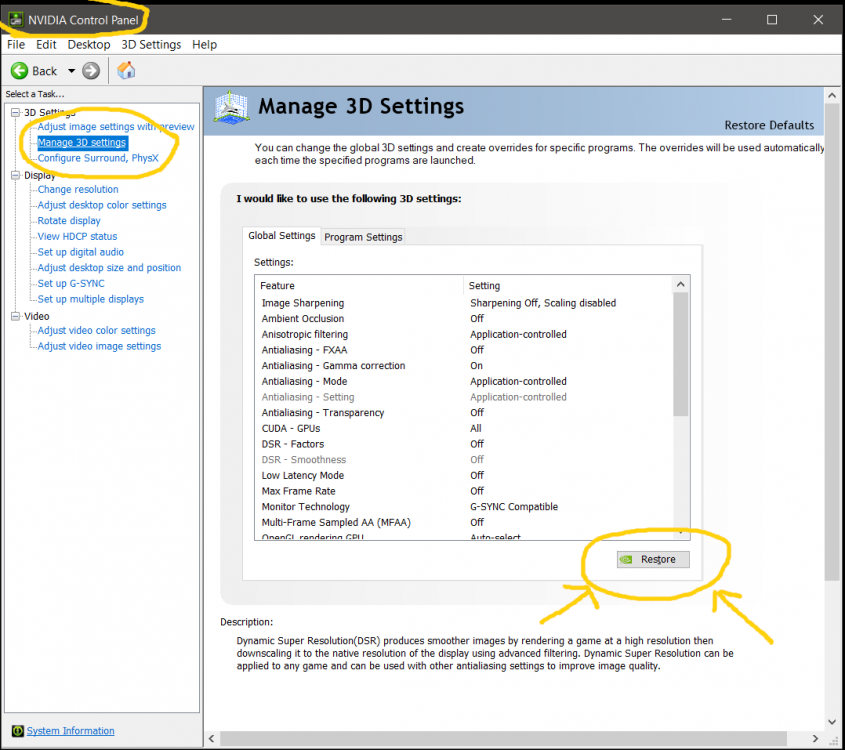Collapse the Display tree node
The height and width of the screenshot is (750, 845).
[15, 175]
